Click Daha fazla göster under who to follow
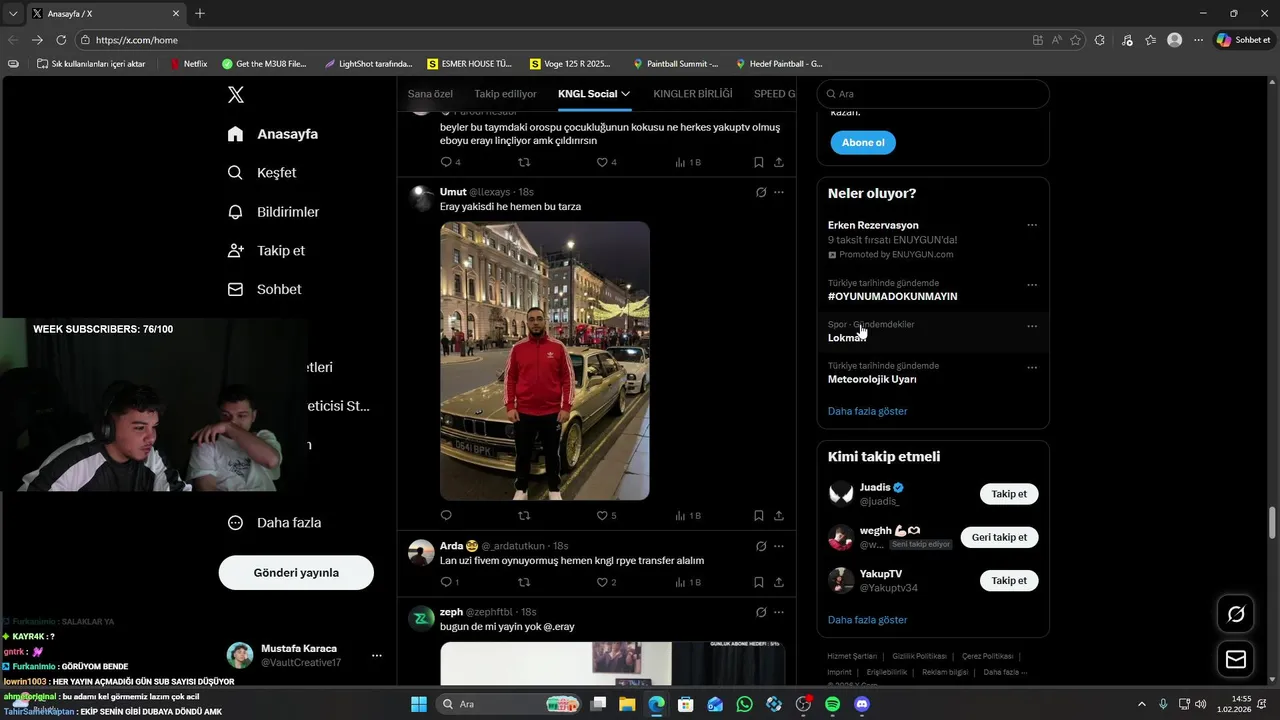This screenshot has width=1280, height=720. [x=867, y=620]
